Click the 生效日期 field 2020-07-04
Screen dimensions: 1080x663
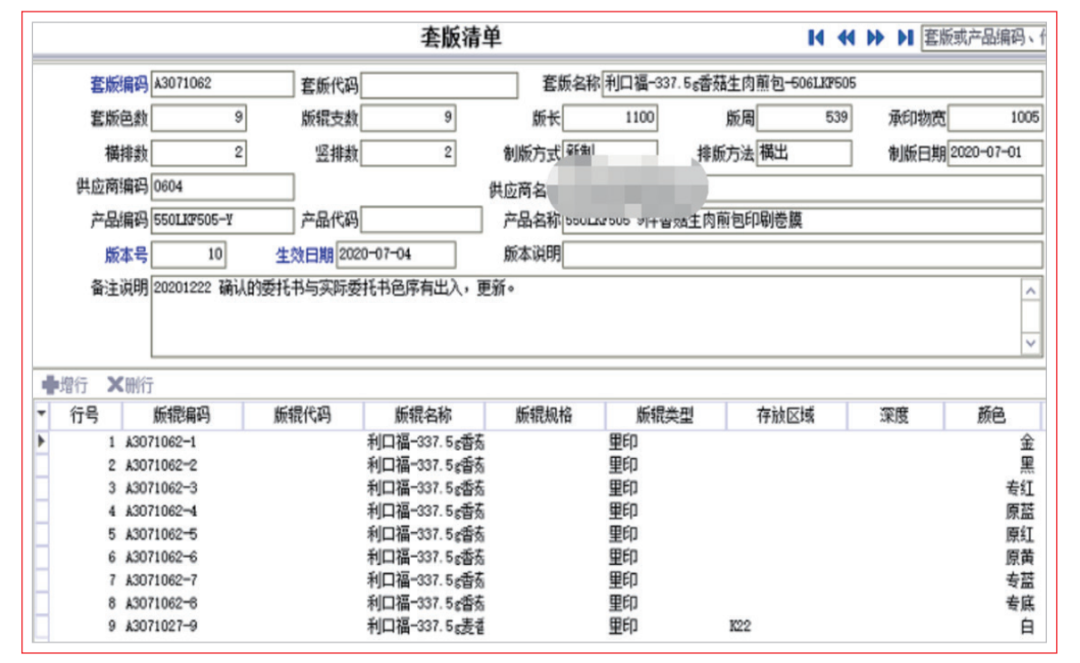tap(396, 255)
